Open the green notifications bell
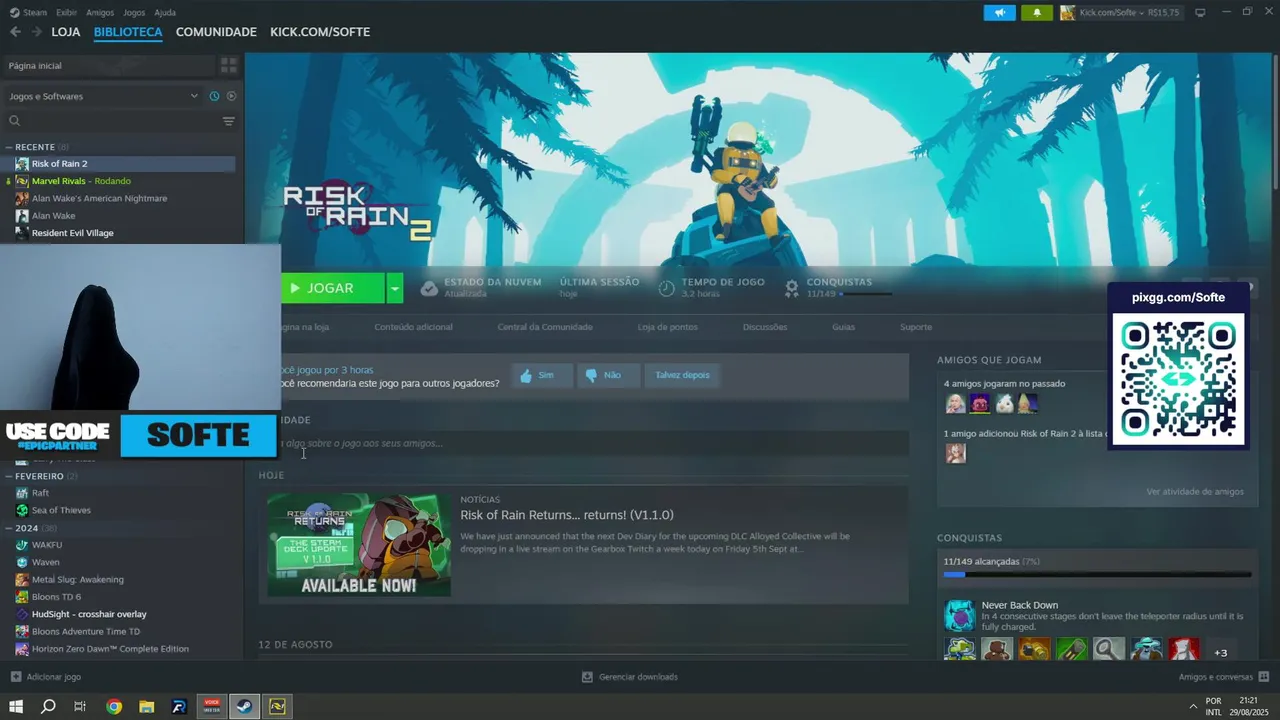 pos(1036,13)
